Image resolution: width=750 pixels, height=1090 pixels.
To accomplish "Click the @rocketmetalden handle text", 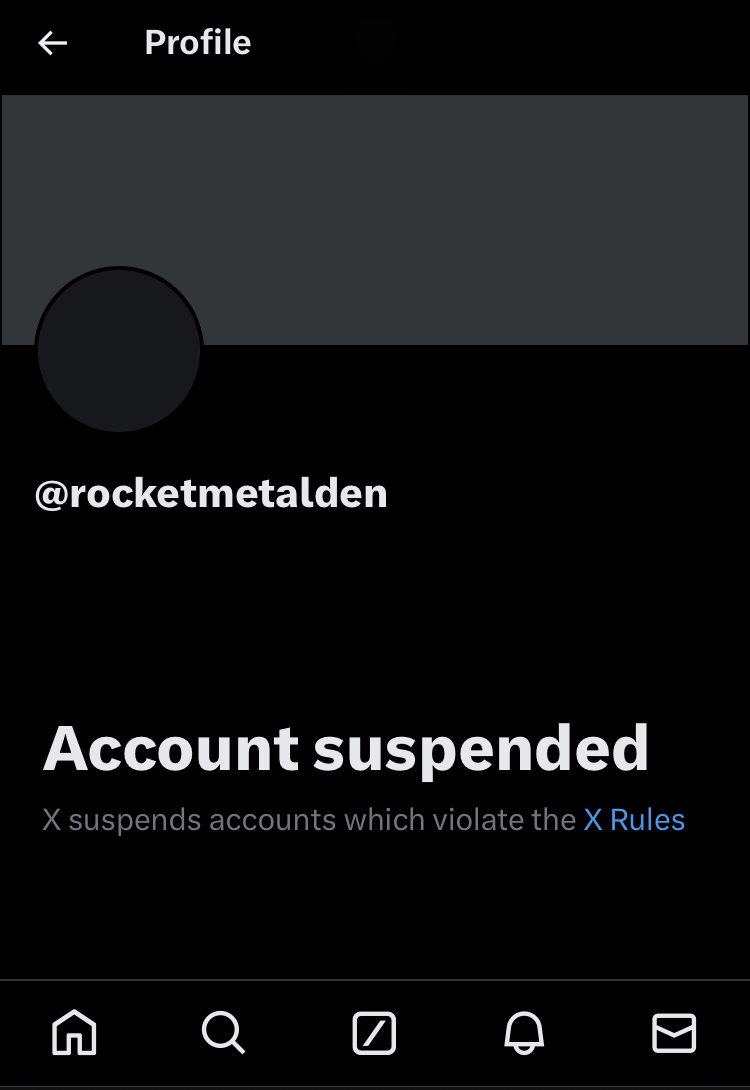I will (x=211, y=494).
